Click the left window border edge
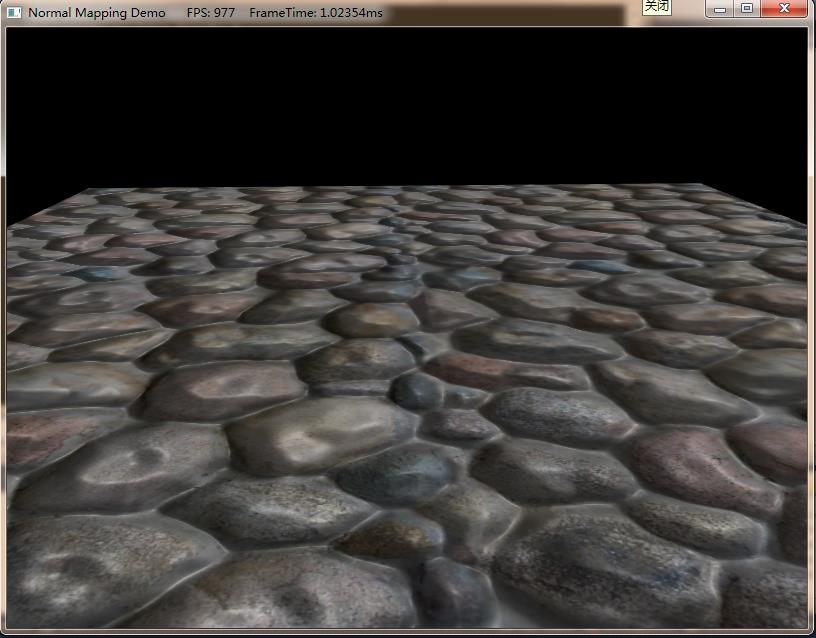The height and width of the screenshot is (638, 816). point(3,330)
